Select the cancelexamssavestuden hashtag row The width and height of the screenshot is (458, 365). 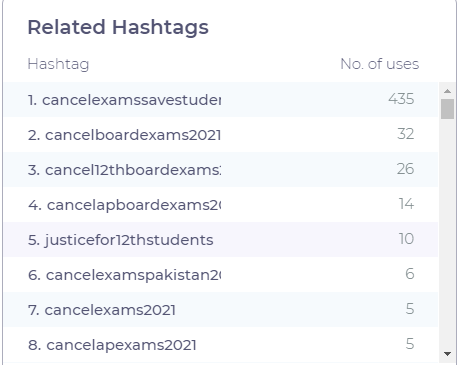click(221, 99)
